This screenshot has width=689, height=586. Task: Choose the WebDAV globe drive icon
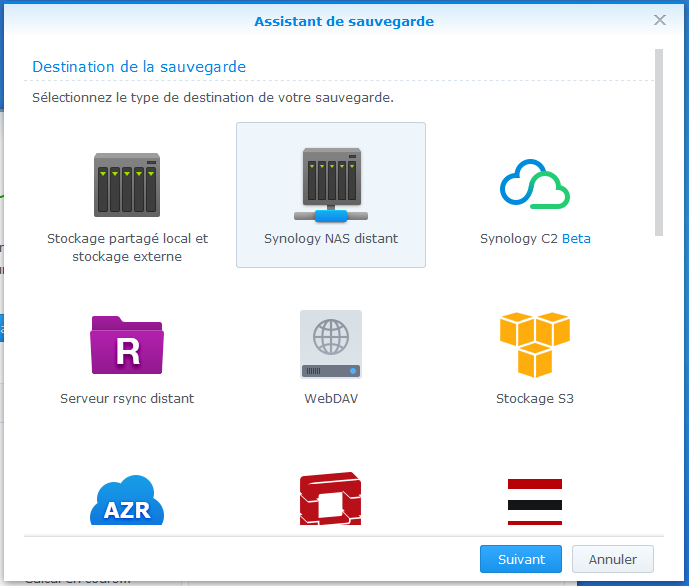pos(330,345)
